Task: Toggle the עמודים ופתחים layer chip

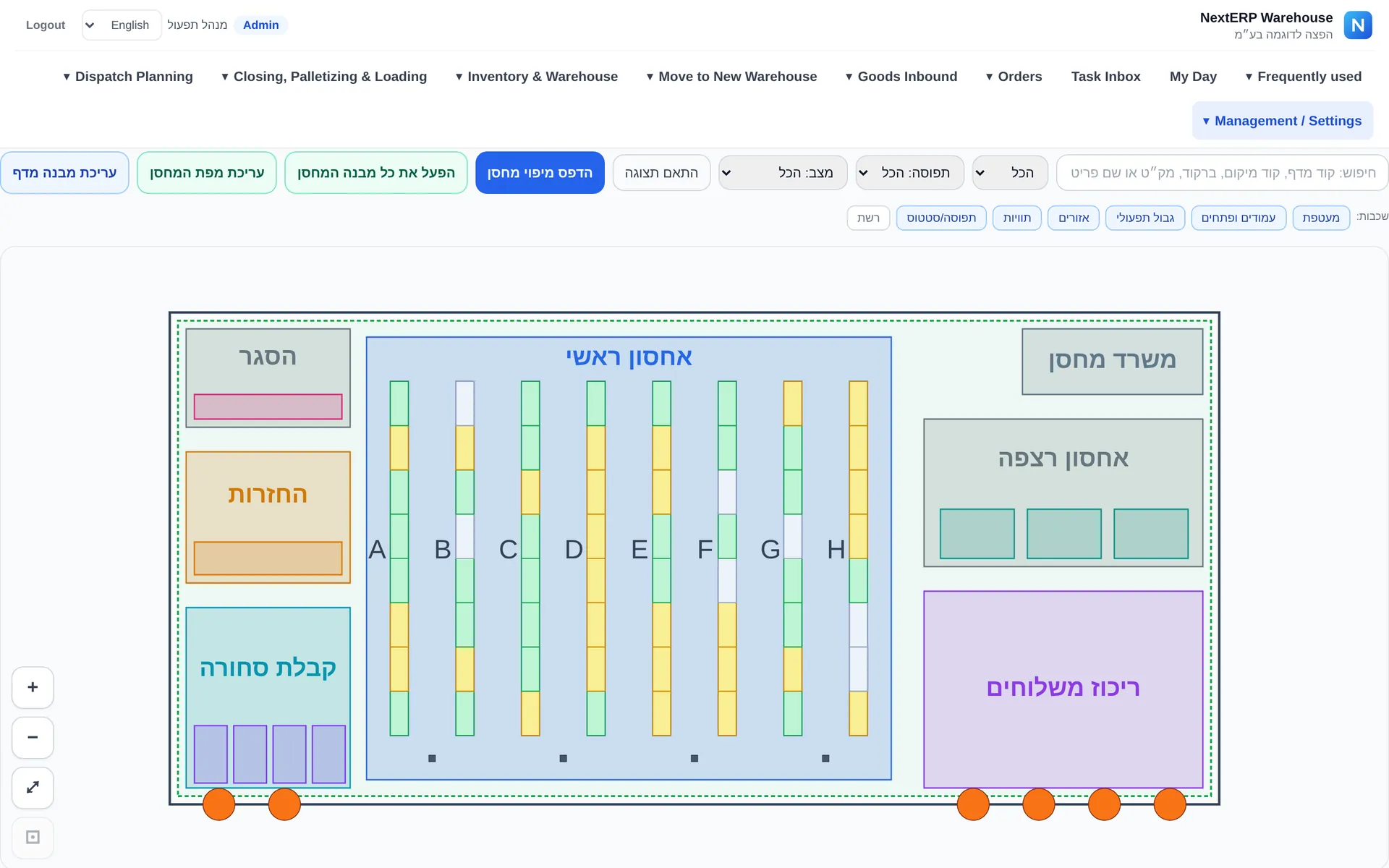Action: tap(1239, 218)
